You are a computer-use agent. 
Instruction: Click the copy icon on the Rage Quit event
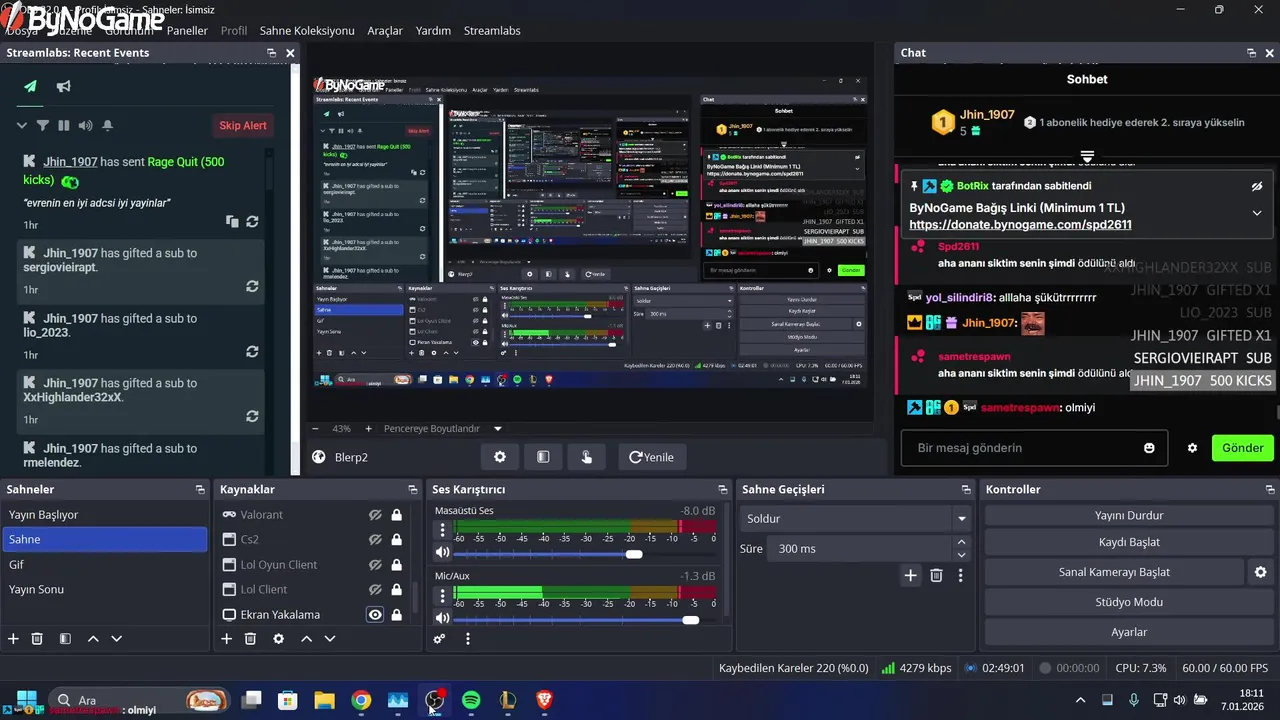pyautogui.click(x=232, y=221)
